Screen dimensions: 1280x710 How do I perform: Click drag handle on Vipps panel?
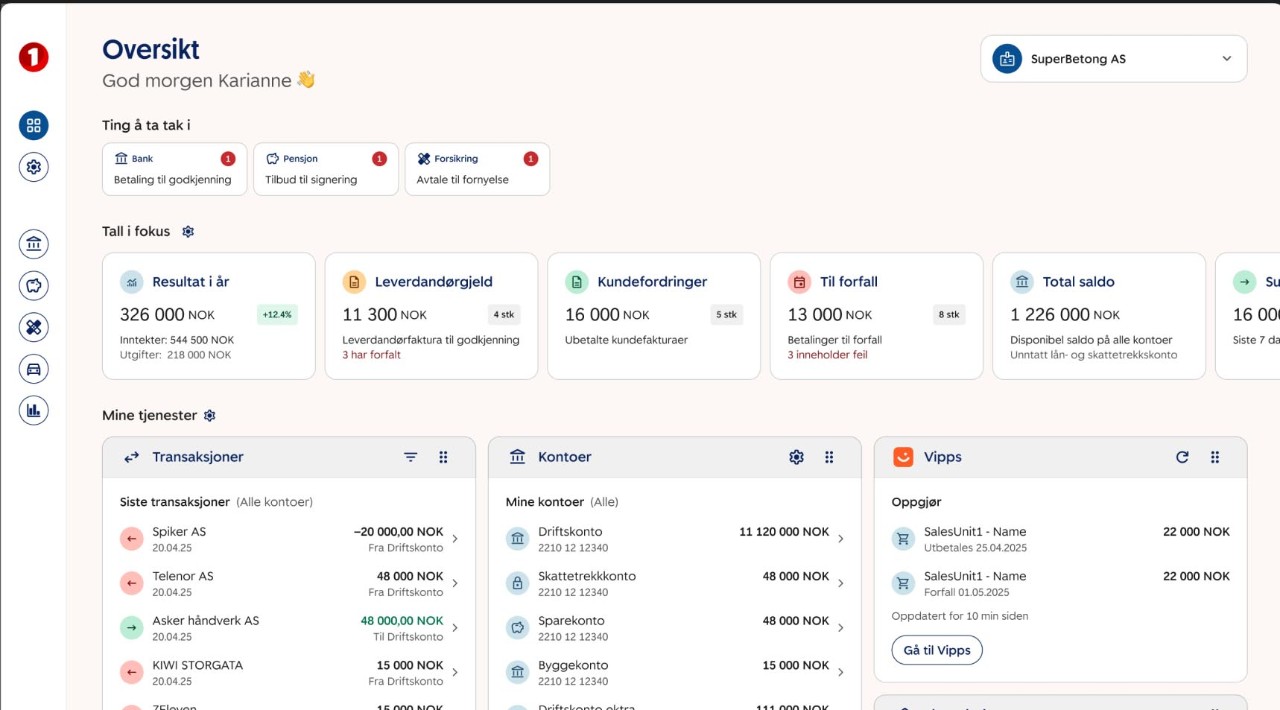click(x=1215, y=457)
